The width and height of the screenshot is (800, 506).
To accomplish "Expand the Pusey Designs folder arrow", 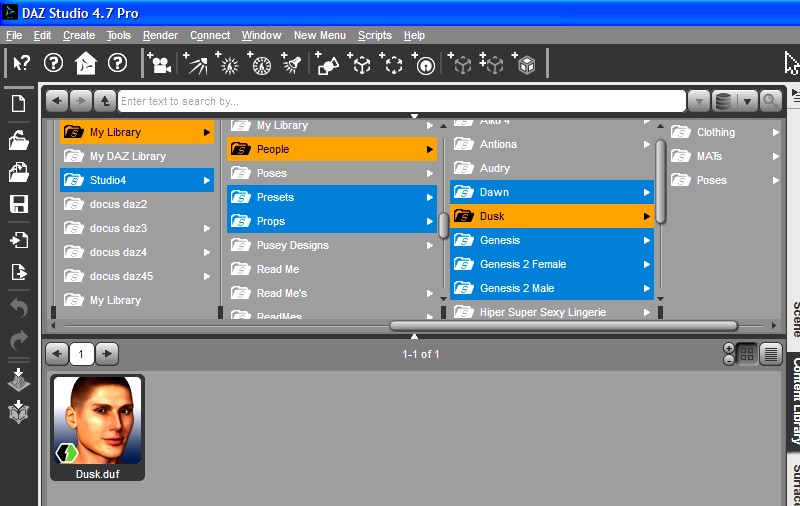I will point(430,245).
